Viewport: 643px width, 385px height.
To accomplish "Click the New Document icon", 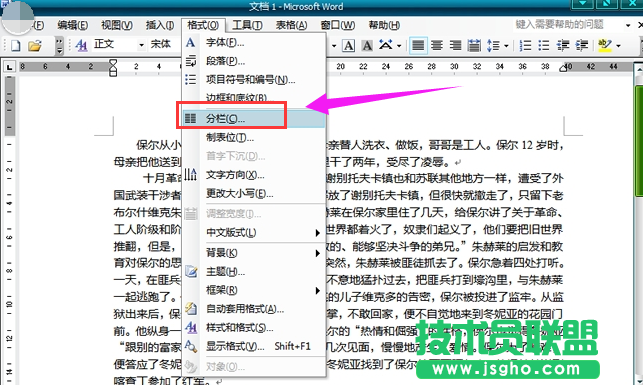I will click(15, 45).
